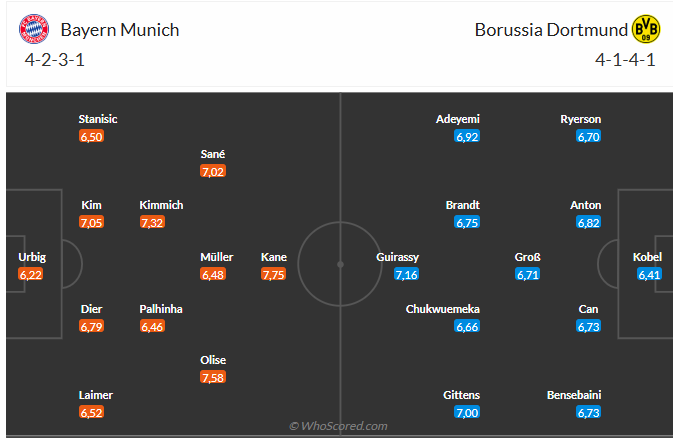Viewport: 673px width, 438px height.
Task: Click Groß's 6,71 rating badge
Action: click(528, 274)
